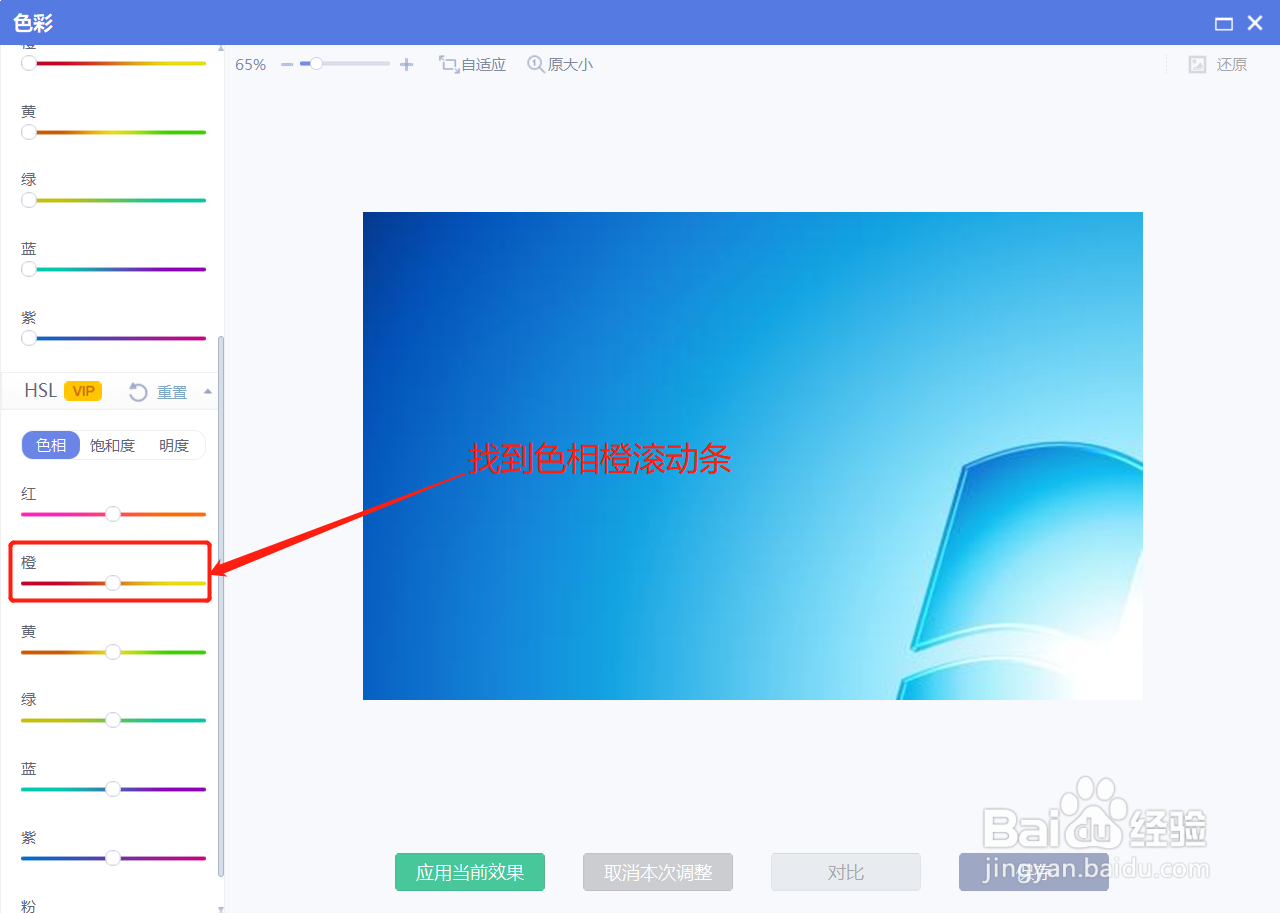Click the scrollbar down arrow at panel bottom

point(221,908)
